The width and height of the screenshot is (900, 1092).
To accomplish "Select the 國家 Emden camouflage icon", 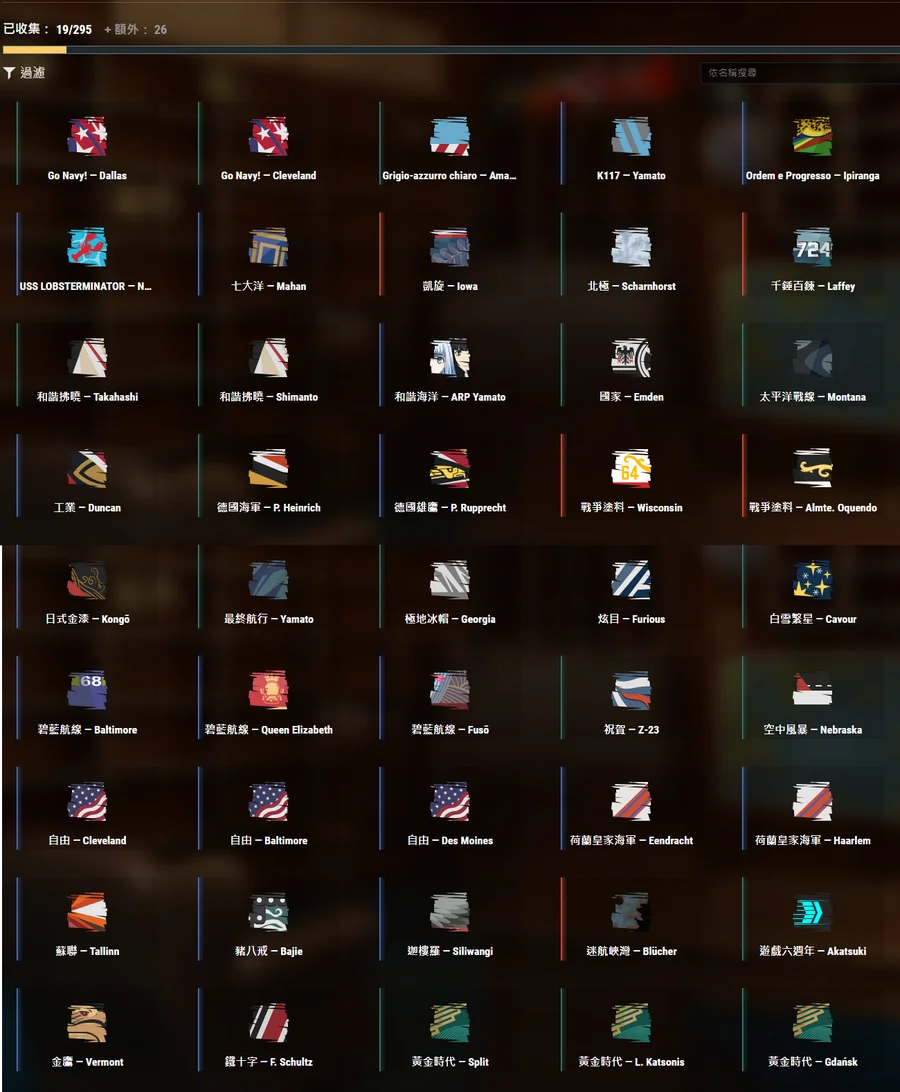I will [x=631, y=358].
